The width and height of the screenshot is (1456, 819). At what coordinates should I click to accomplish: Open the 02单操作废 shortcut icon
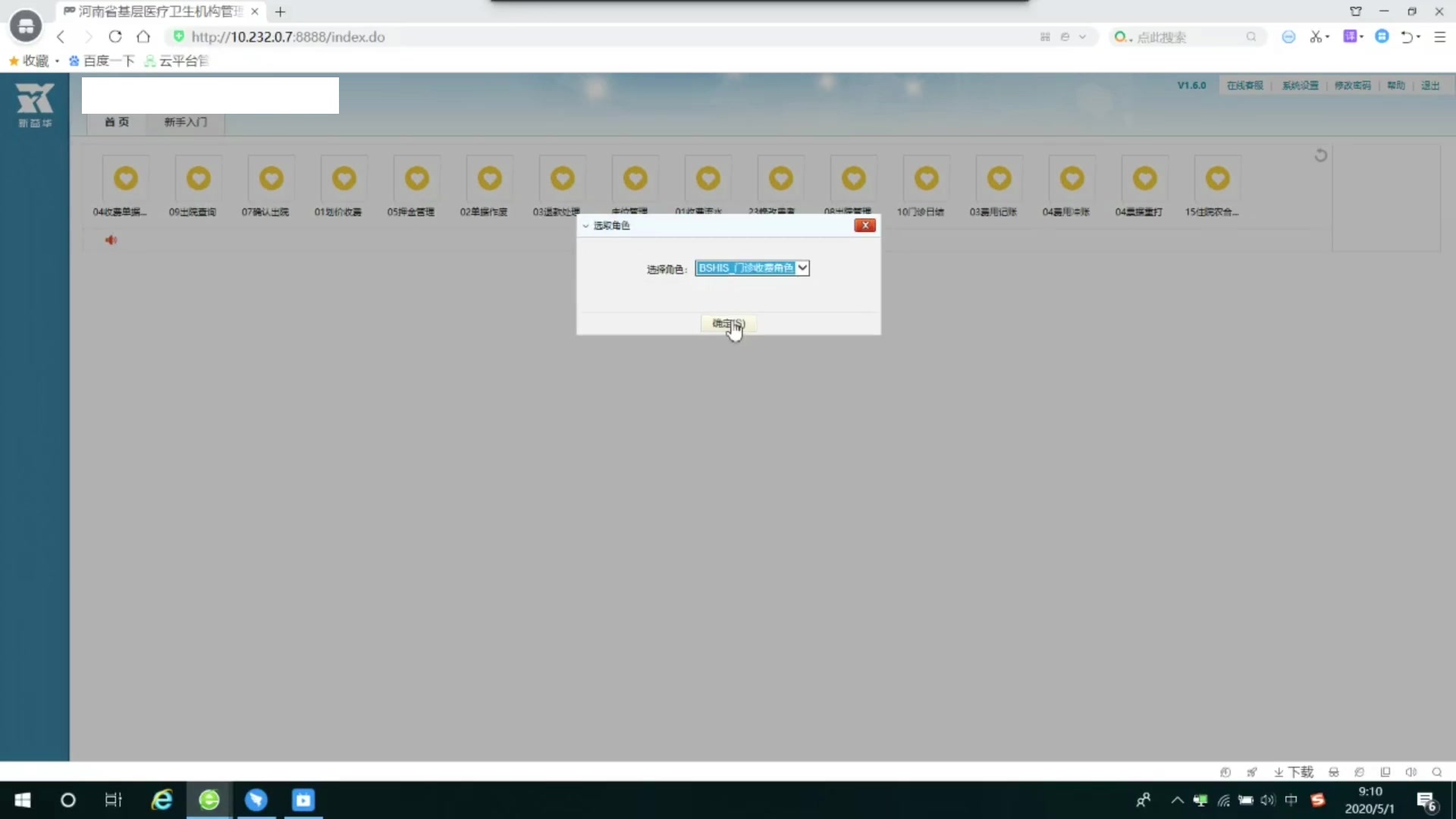490,179
